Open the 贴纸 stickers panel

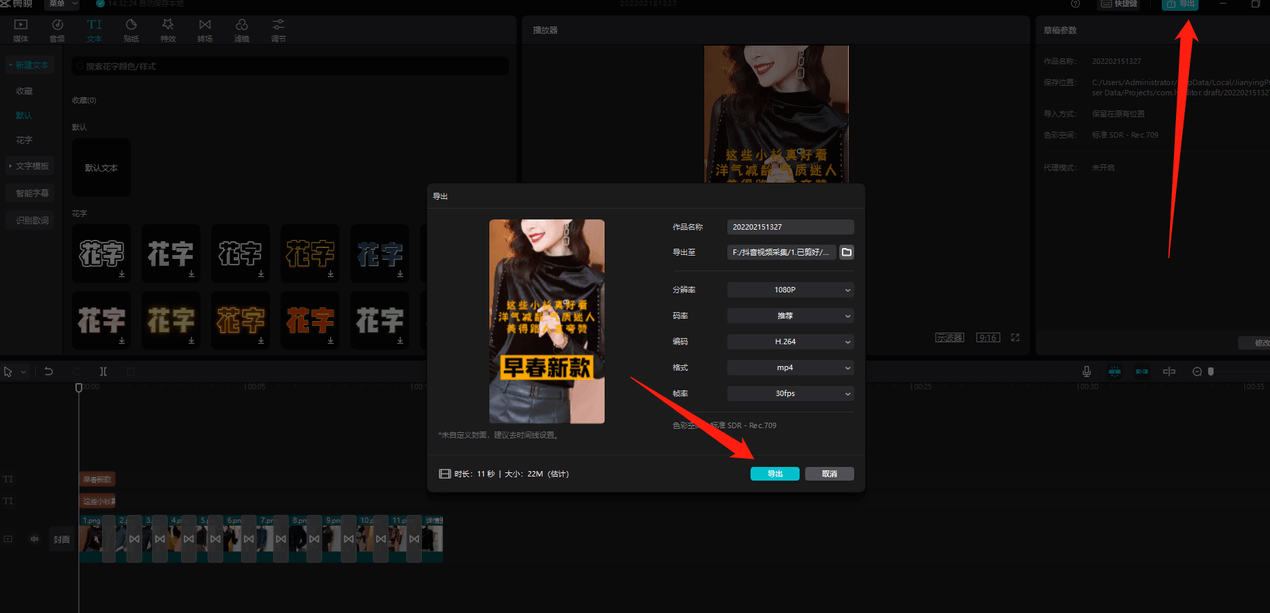(x=131, y=29)
